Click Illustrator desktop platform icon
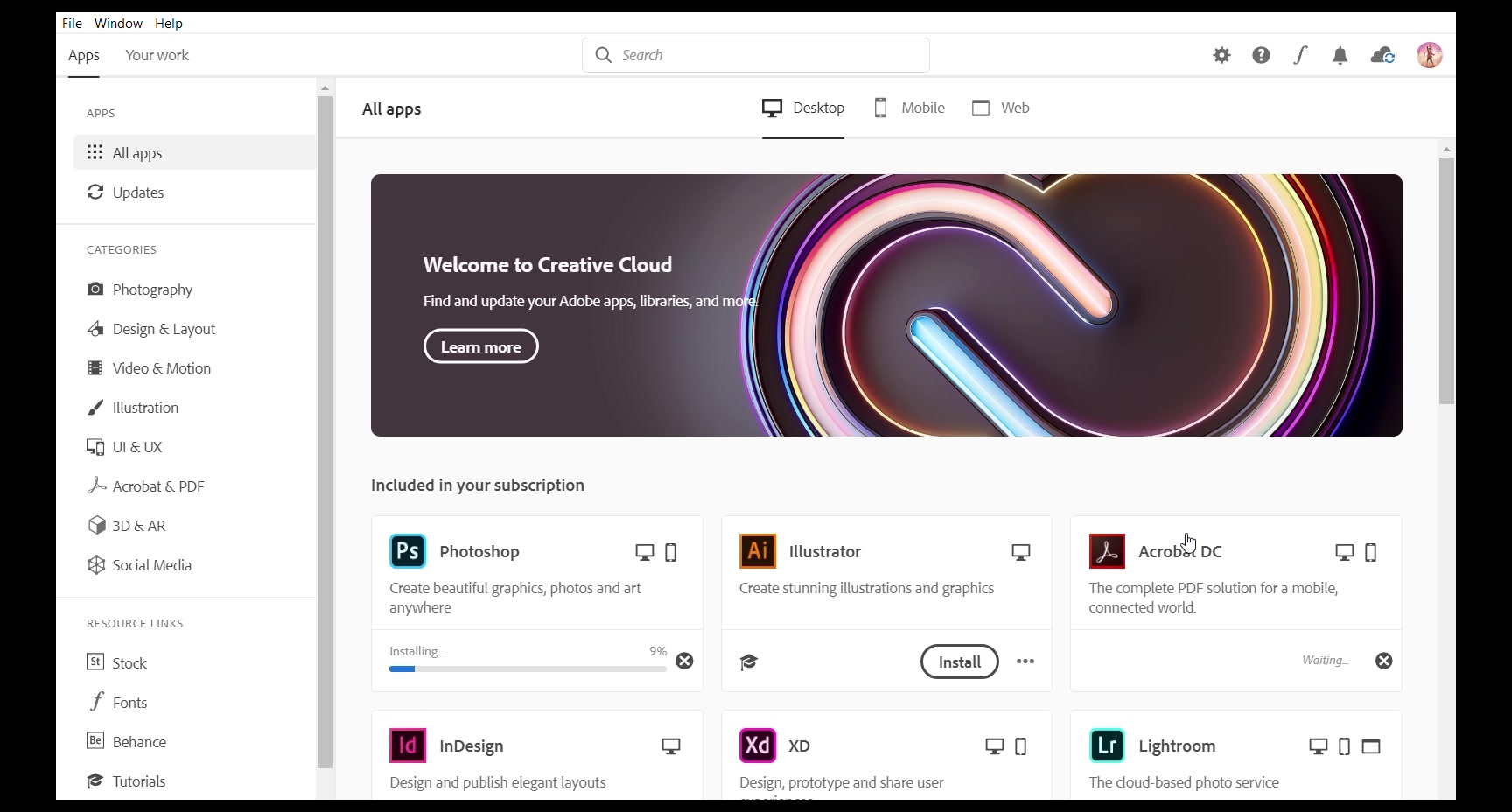 pyautogui.click(x=1021, y=552)
